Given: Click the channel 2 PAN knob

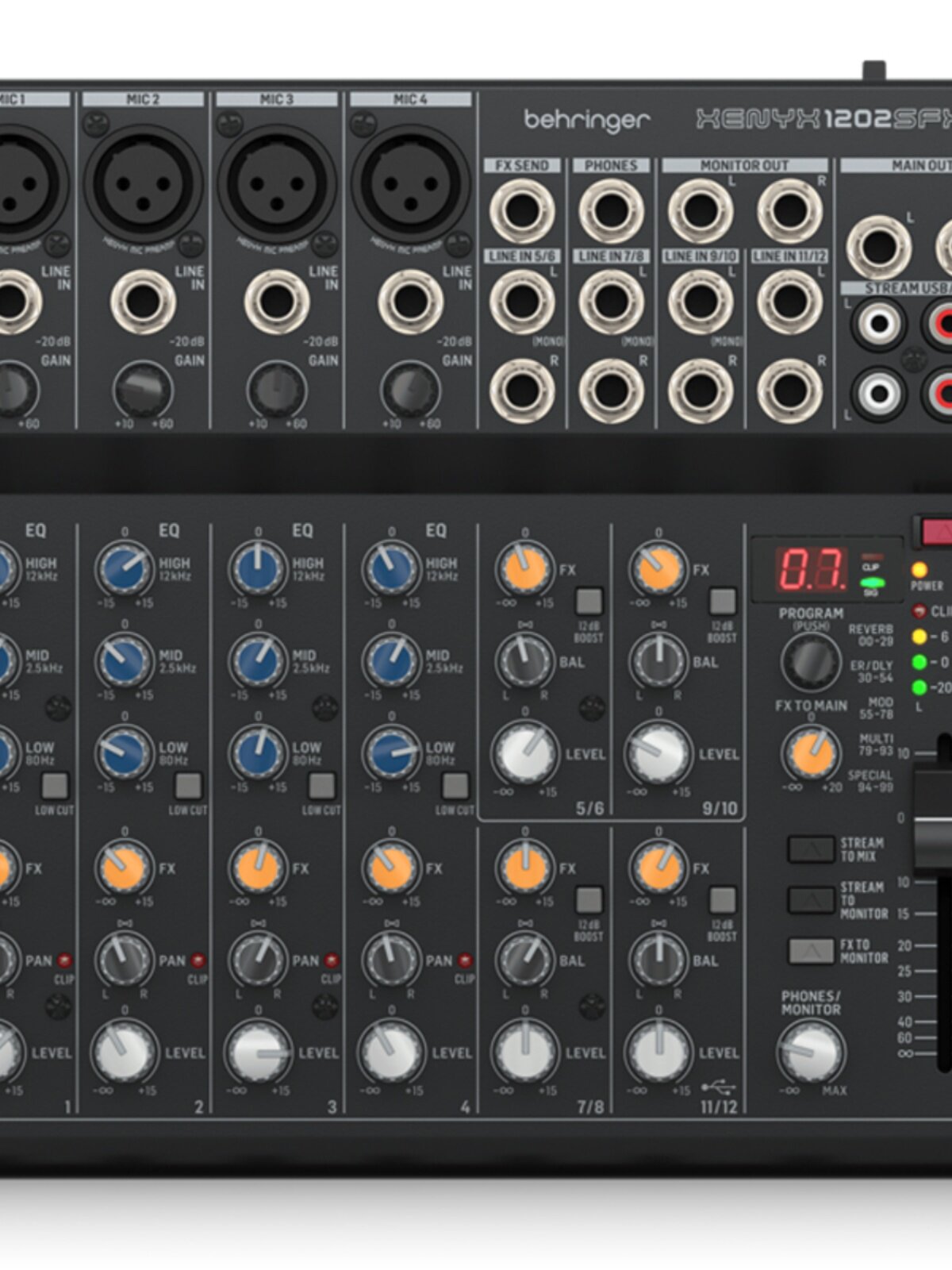Looking at the screenshot, I should 125,960.
